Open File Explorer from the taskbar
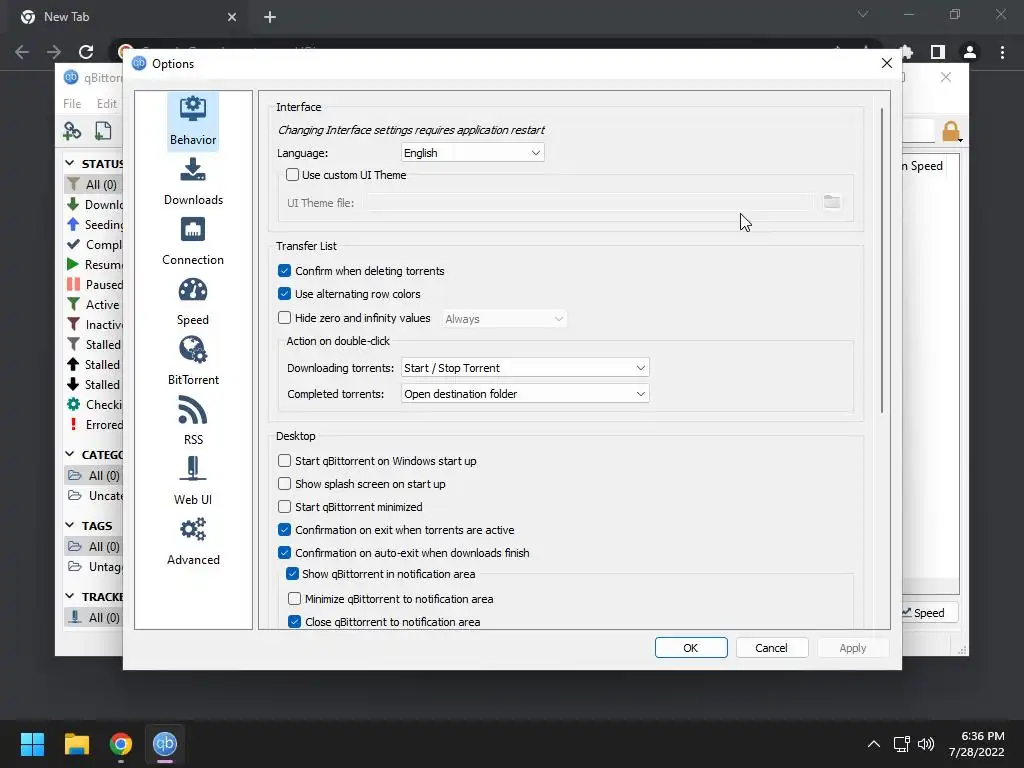1024x768 pixels. click(76, 744)
